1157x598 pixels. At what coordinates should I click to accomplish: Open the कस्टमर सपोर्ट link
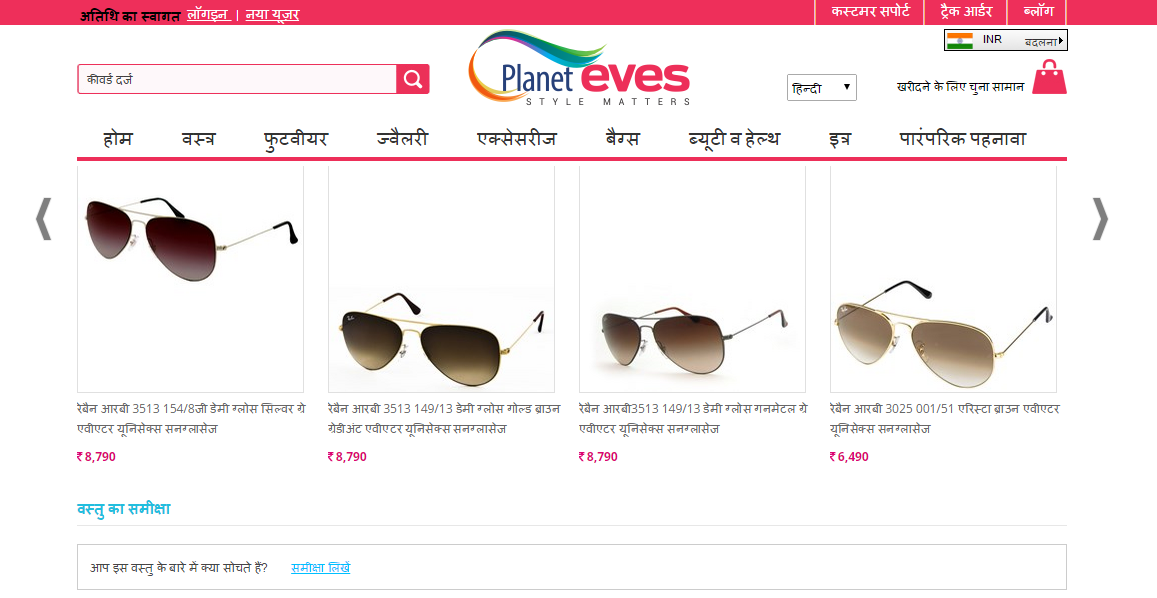tap(870, 12)
